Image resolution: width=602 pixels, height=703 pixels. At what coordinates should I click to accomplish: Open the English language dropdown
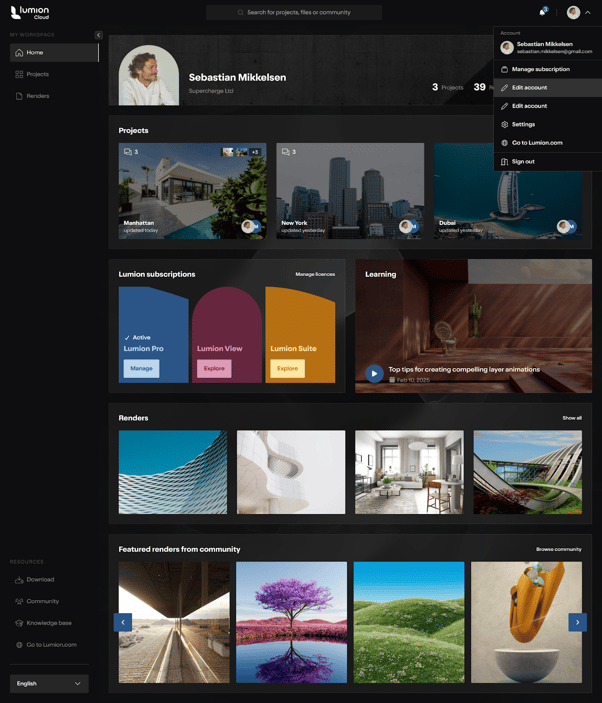tap(49, 683)
